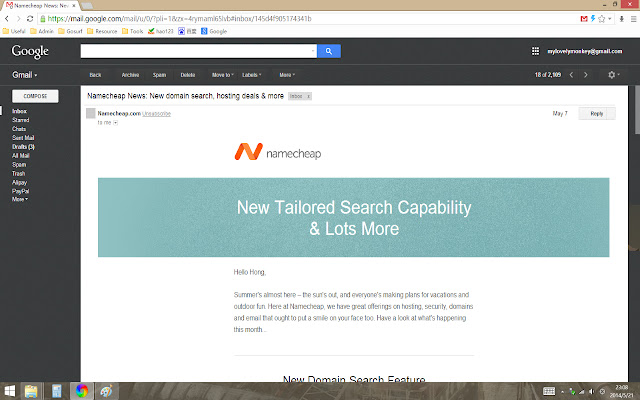Open reply options arrow beside Reply
Screen dimensions: 640x400
(x=611, y=113)
